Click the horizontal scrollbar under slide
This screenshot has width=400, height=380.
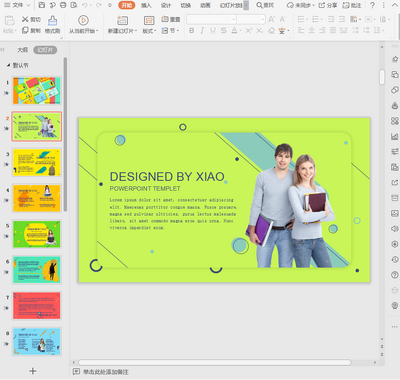(215, 362)
